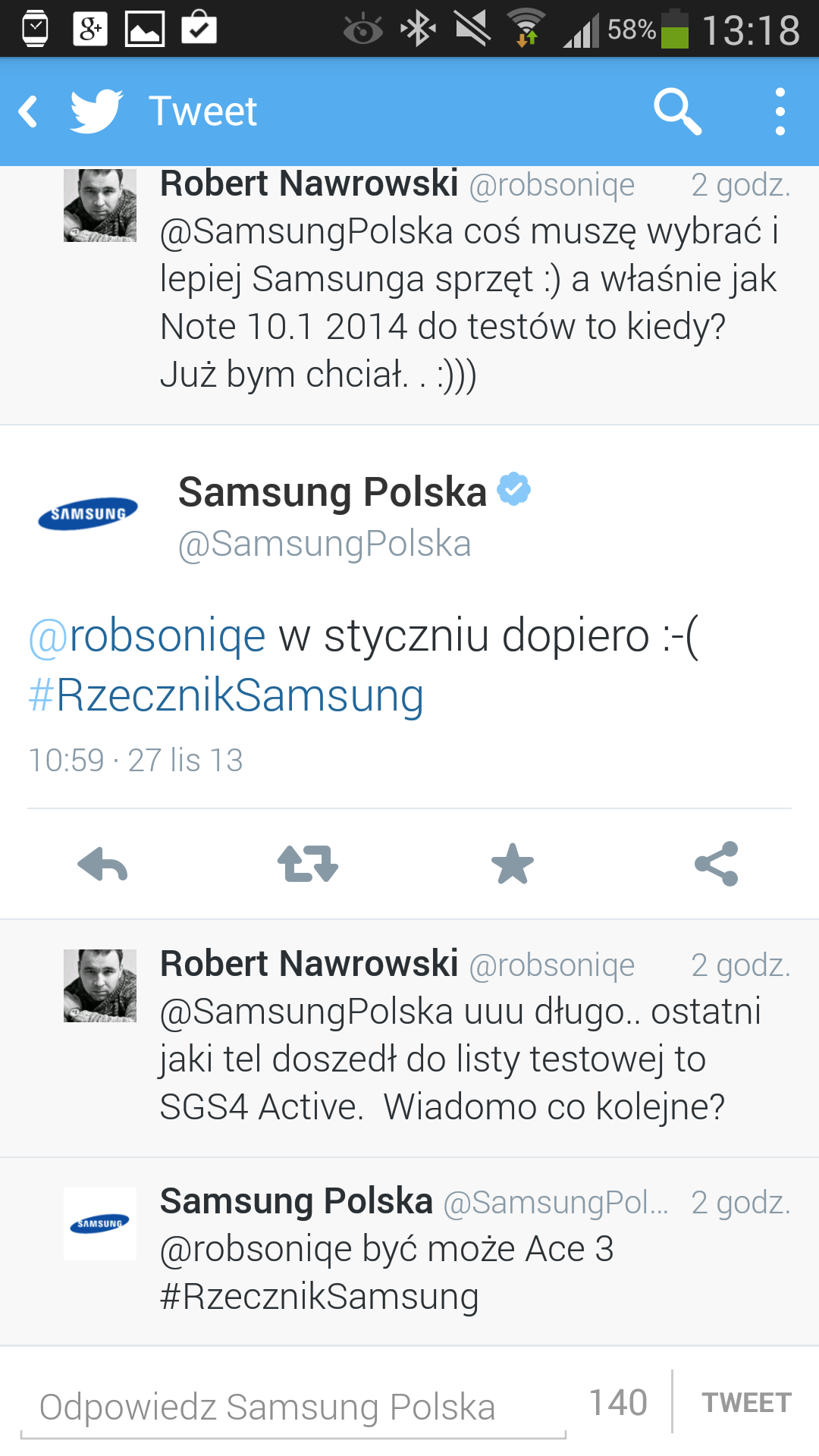Image resolution: width=819 pixels, height=1456 pixels.
Task: Open the @SamsungPolska handle under the name
Action: [x=325, y=544]
